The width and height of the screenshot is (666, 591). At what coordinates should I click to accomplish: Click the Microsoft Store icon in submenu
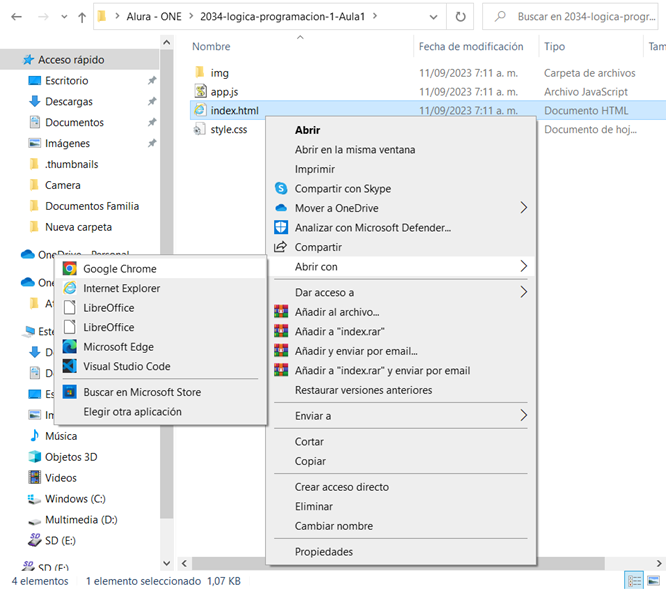coord(70,392)
